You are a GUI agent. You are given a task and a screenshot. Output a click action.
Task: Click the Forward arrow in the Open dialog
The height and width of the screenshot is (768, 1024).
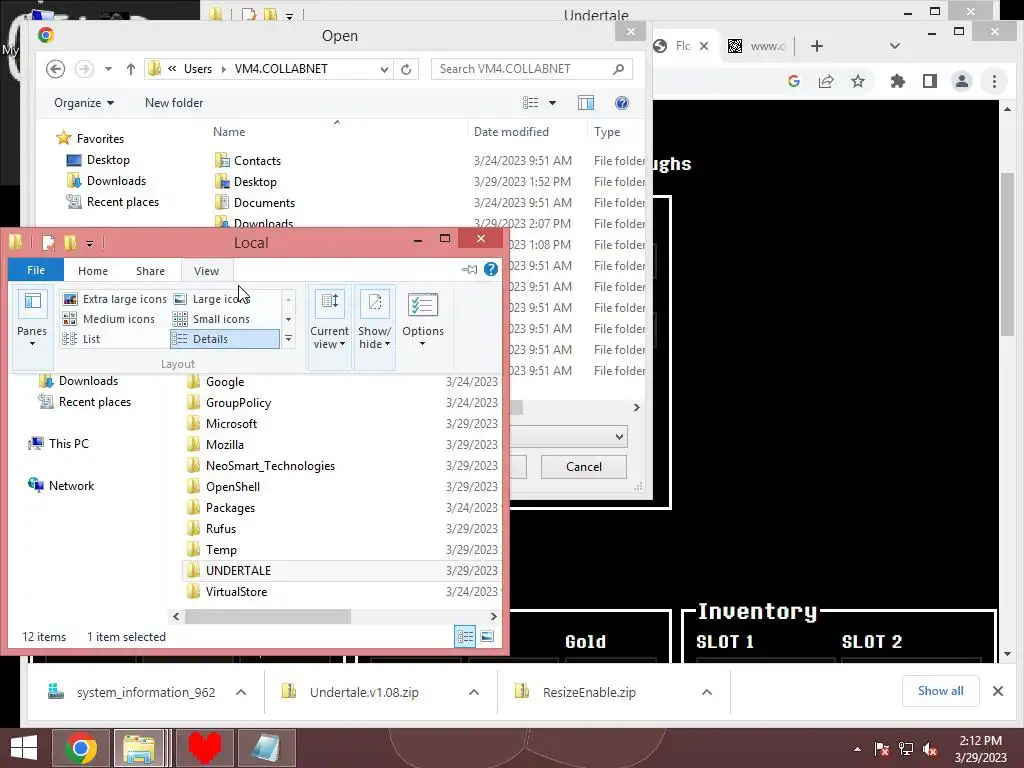point(84,69)
